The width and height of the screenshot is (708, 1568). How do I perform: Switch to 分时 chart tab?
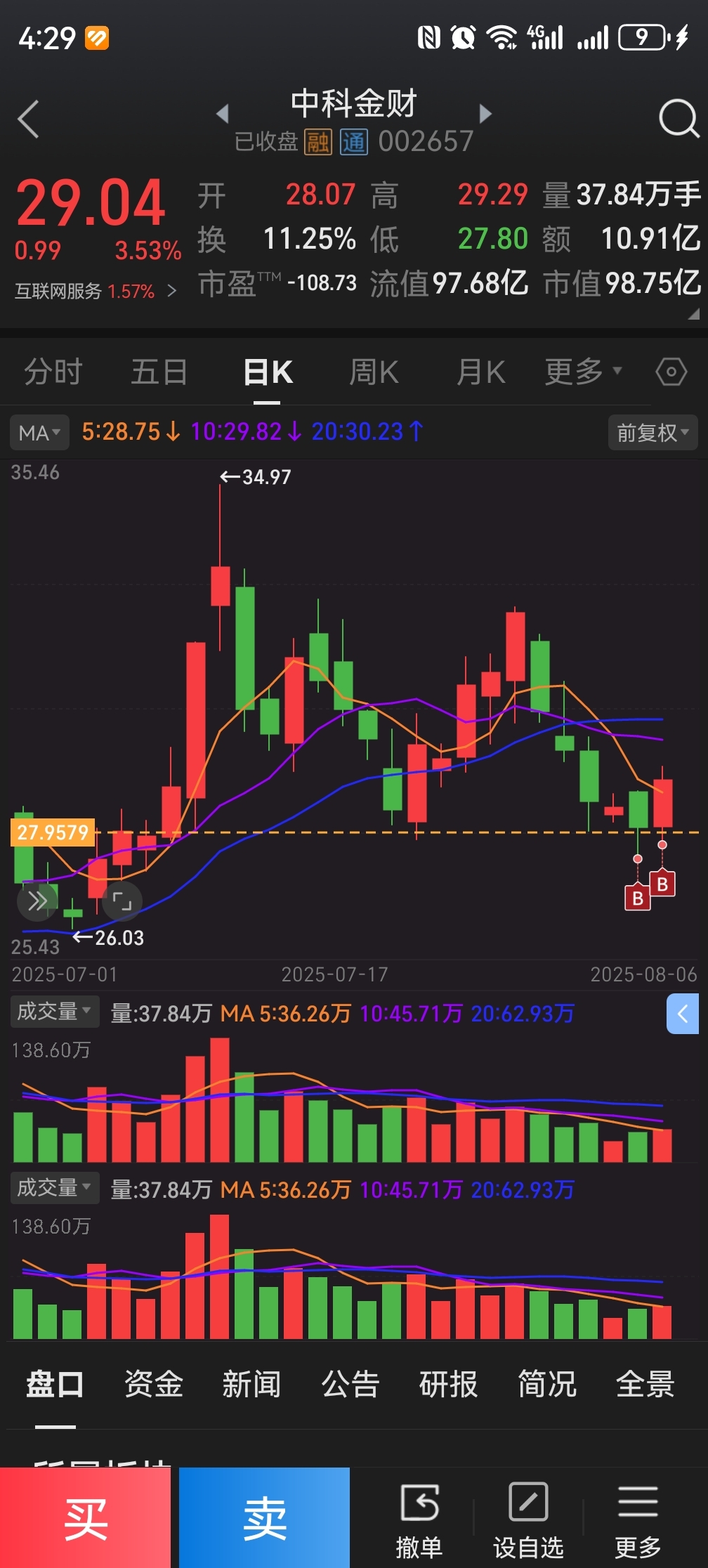click(x=53, y=372)
